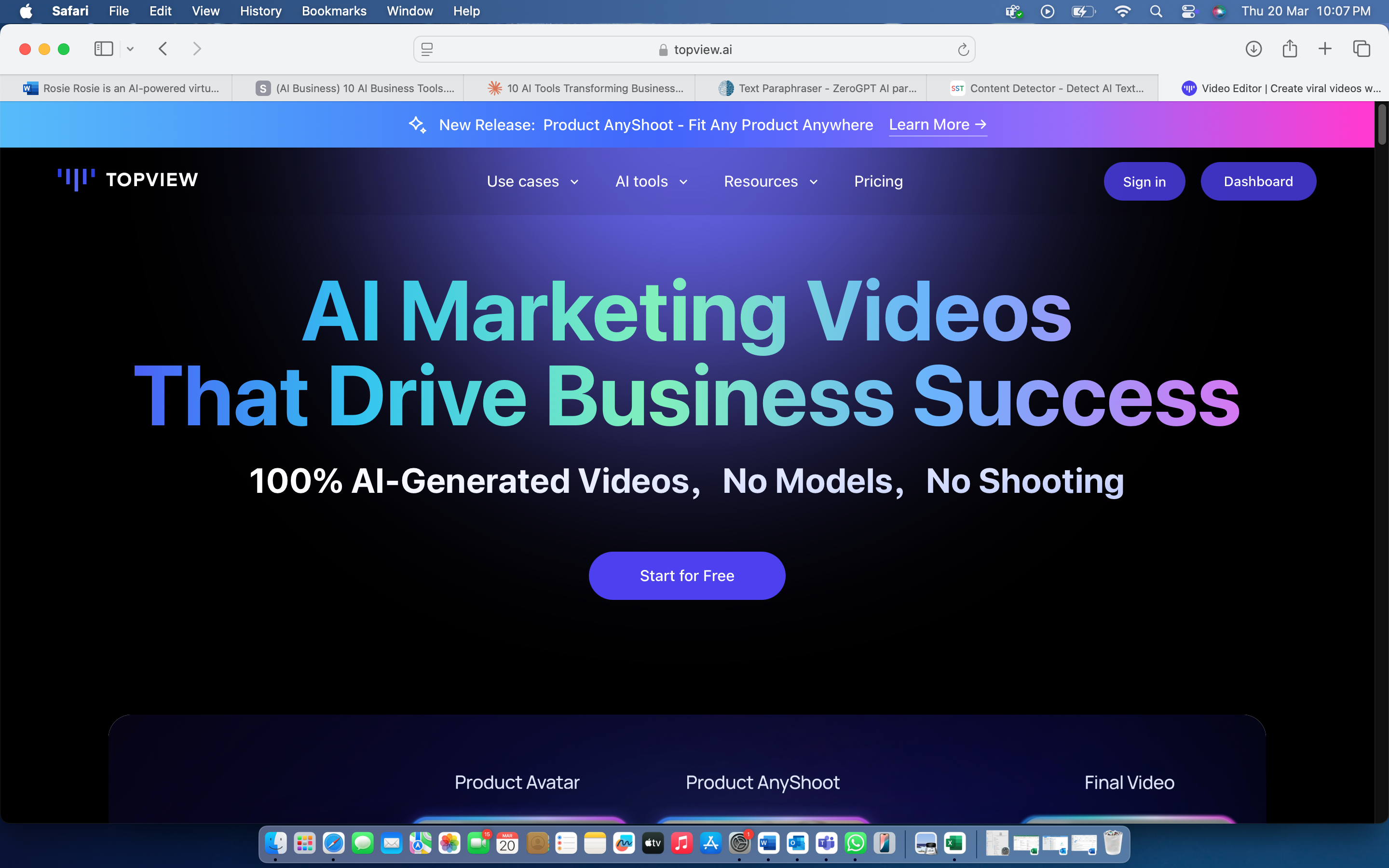Open Freeform from the Dock
1389x868 pixels.
623,843
